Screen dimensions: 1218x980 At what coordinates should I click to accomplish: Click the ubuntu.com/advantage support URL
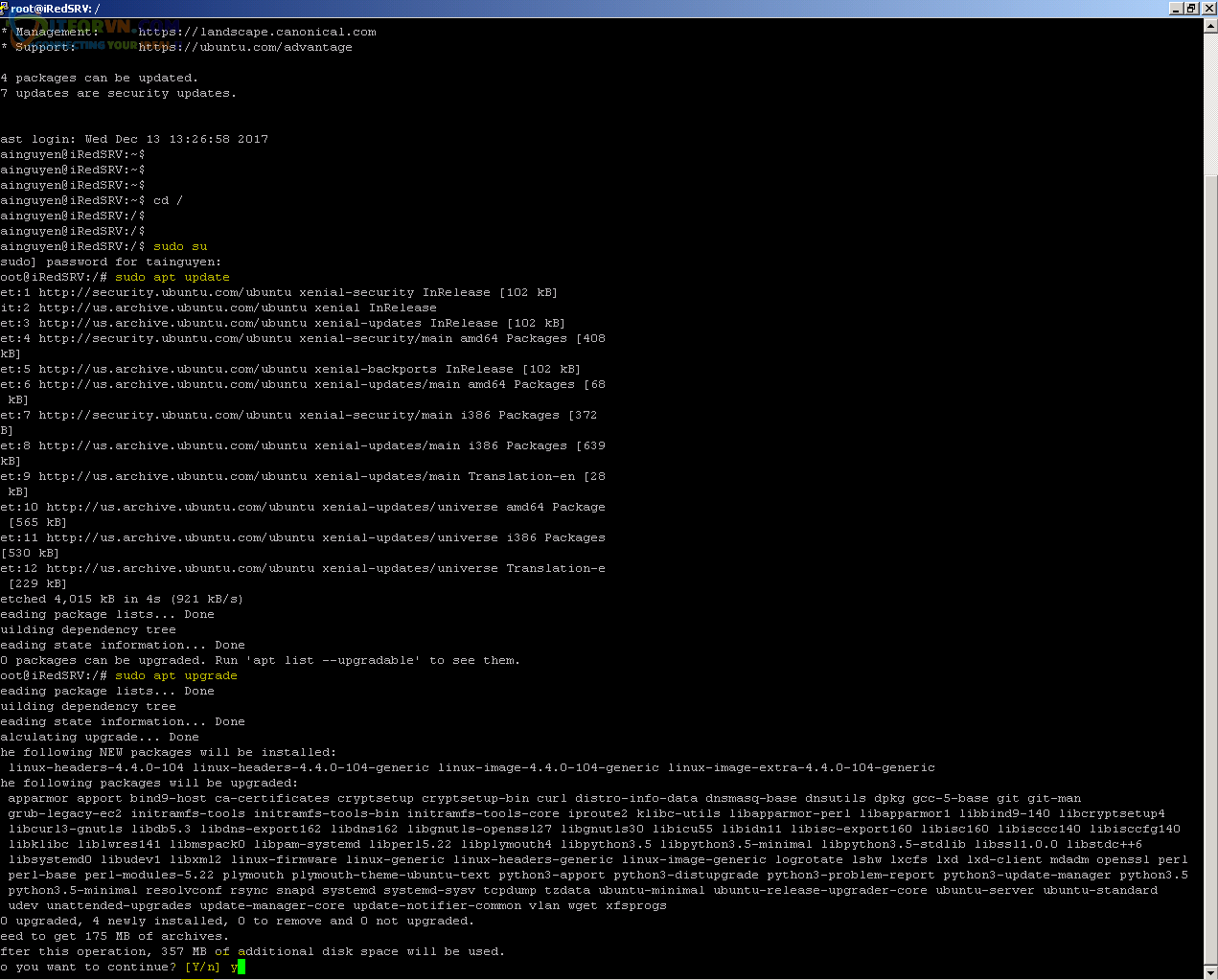tap(244, 47)
